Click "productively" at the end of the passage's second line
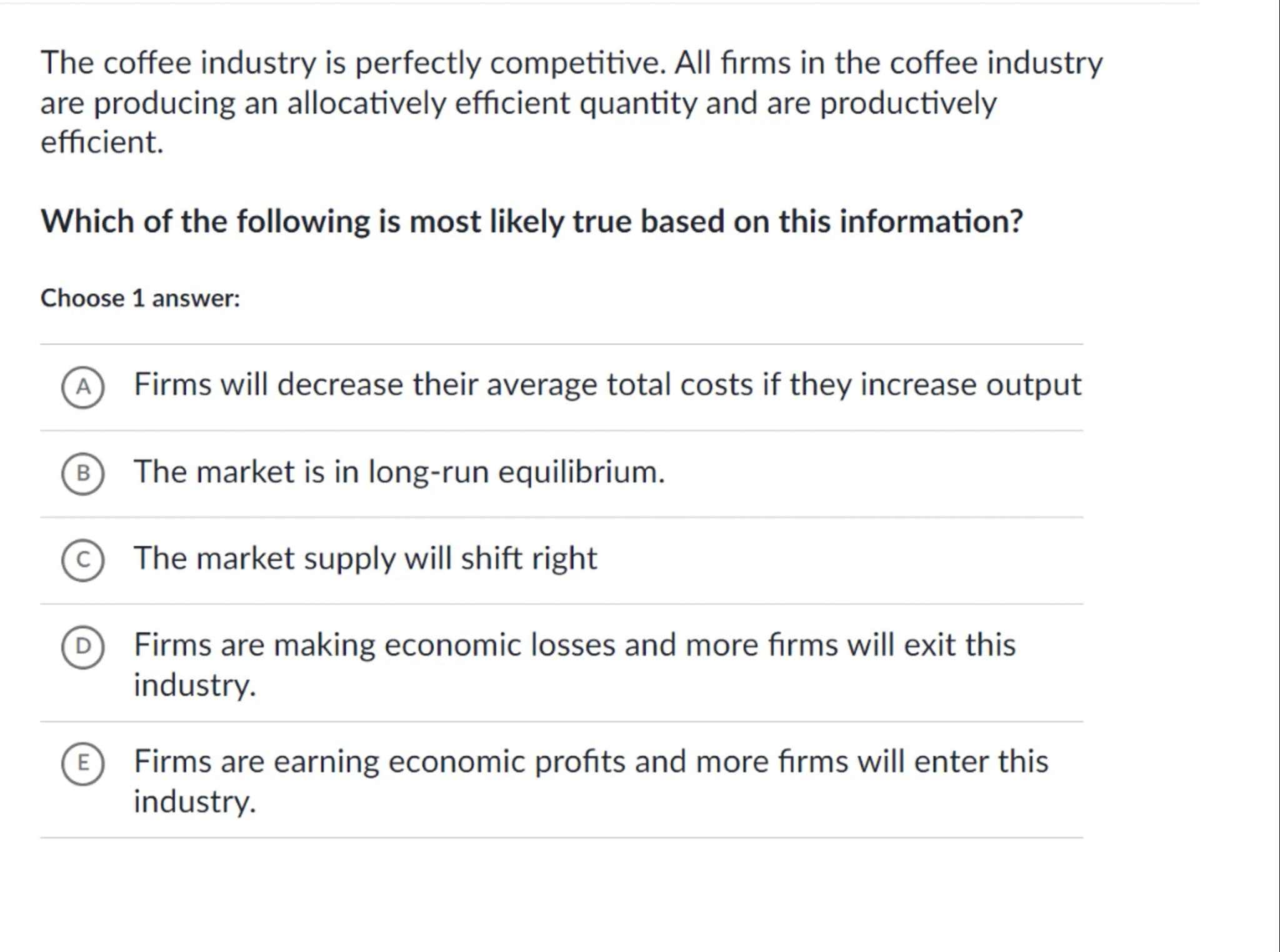 907,103
